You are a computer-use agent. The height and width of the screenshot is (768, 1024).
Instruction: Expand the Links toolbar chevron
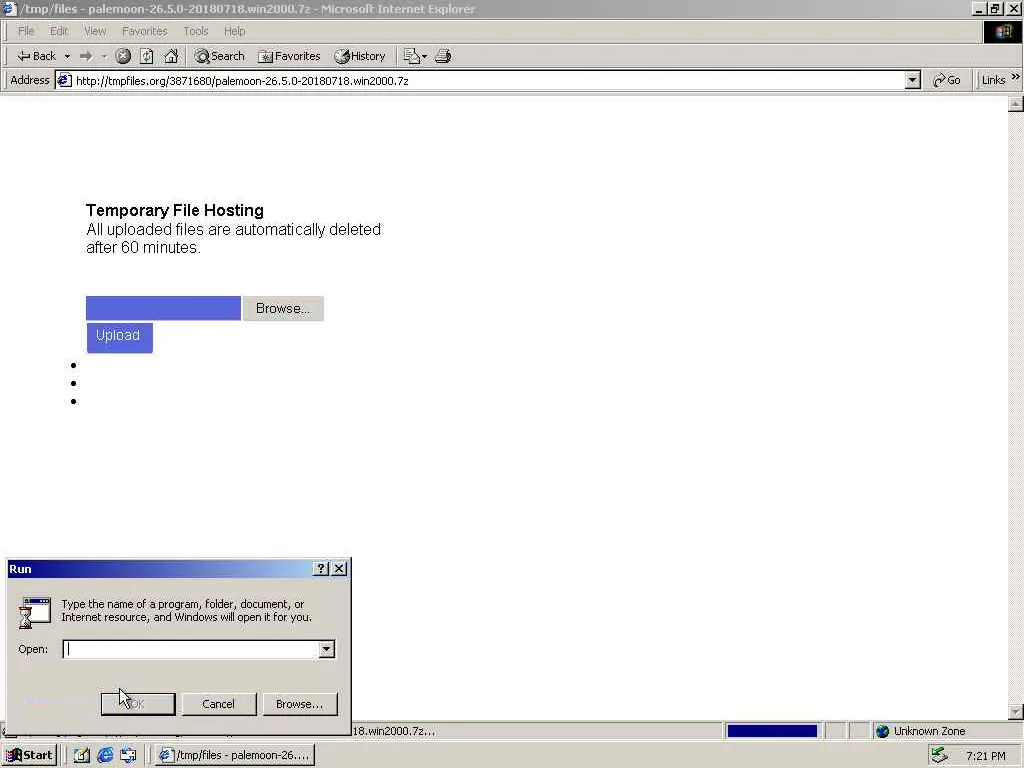(1016, 77)
